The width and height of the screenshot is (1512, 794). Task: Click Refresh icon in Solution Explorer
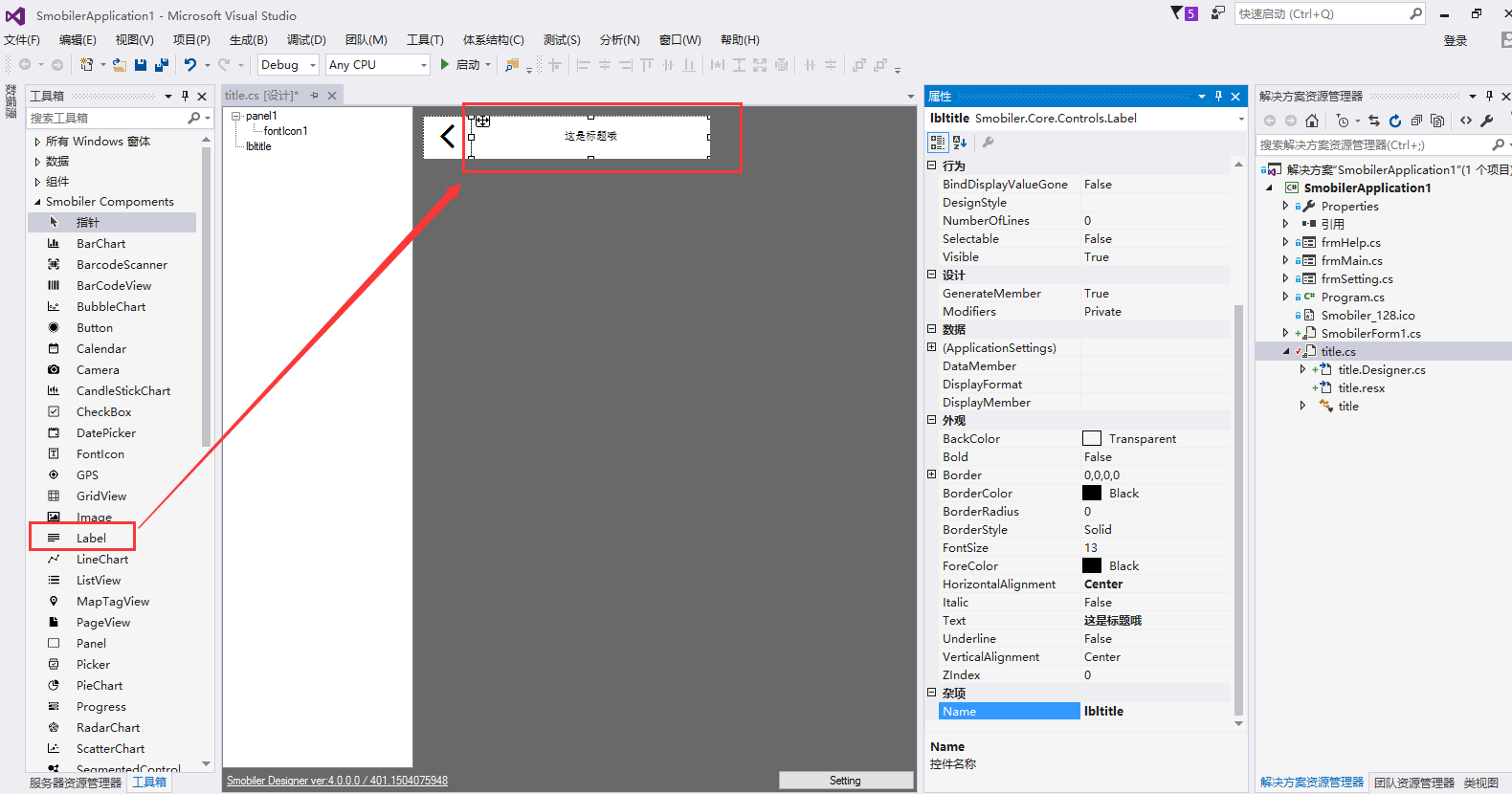coord(1395,121)
